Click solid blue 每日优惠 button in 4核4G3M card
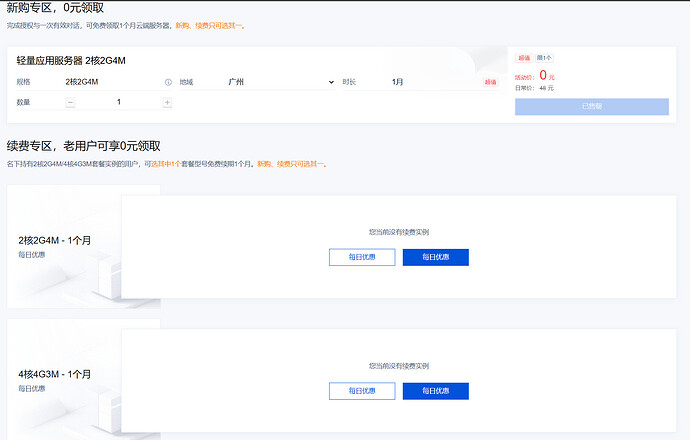Image resolution: width=690 pixels, height=440 pixels. click(436, 391)
